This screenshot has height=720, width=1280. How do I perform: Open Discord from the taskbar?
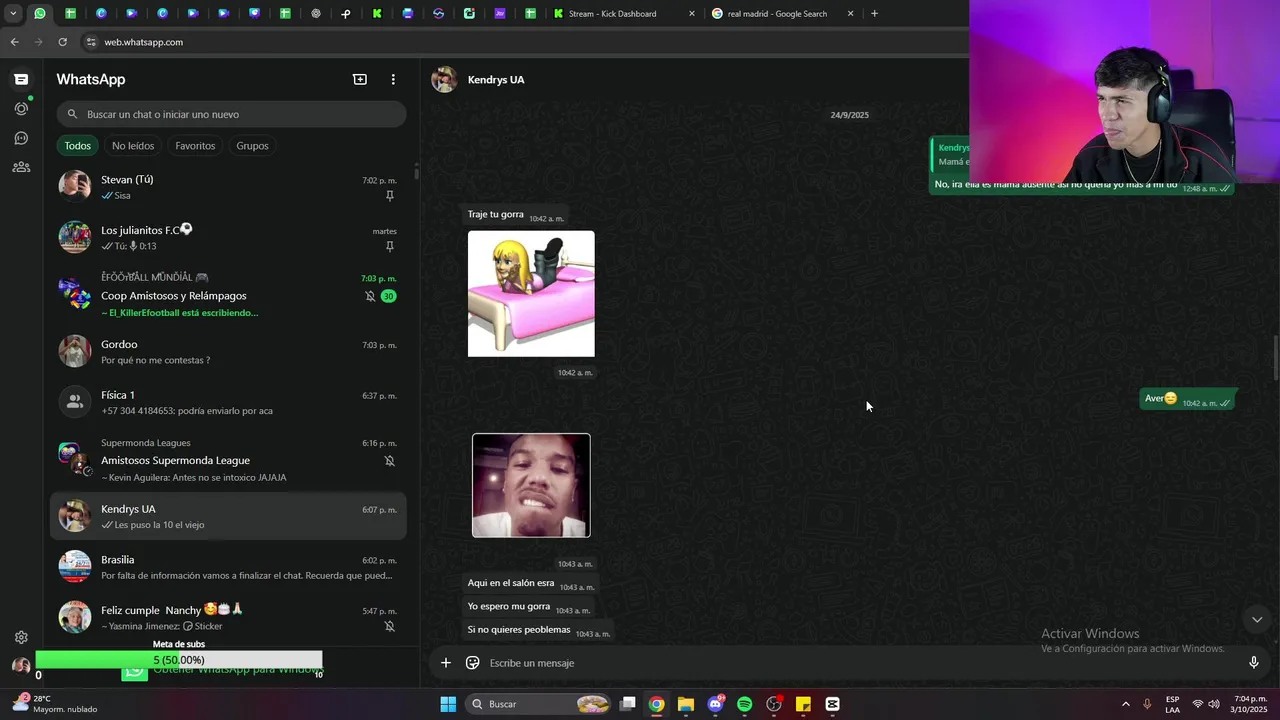click(715, 704)
